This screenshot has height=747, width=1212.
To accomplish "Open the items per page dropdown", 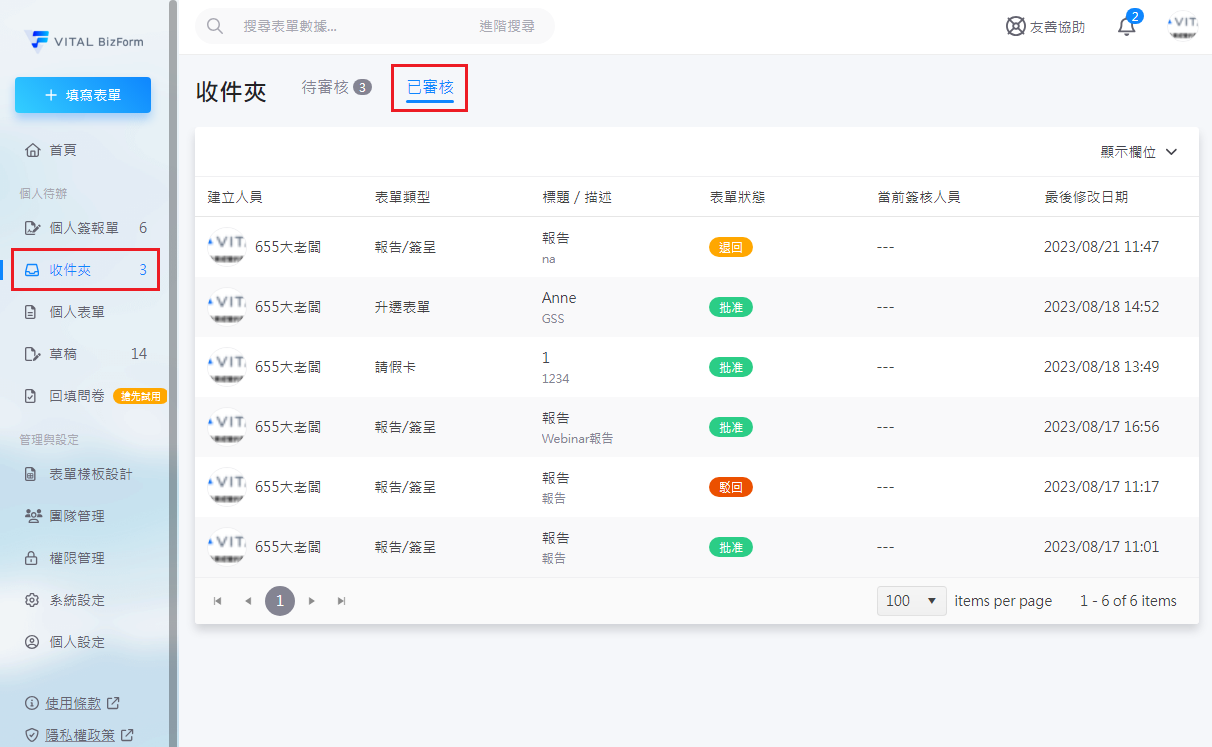I will click(911, 601).
